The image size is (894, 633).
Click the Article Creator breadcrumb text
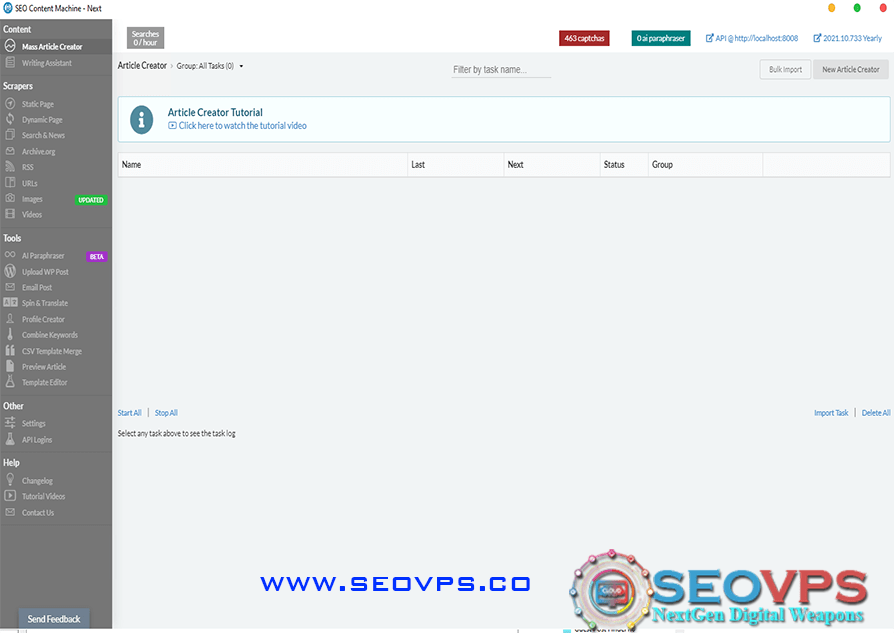pos(142,66)
